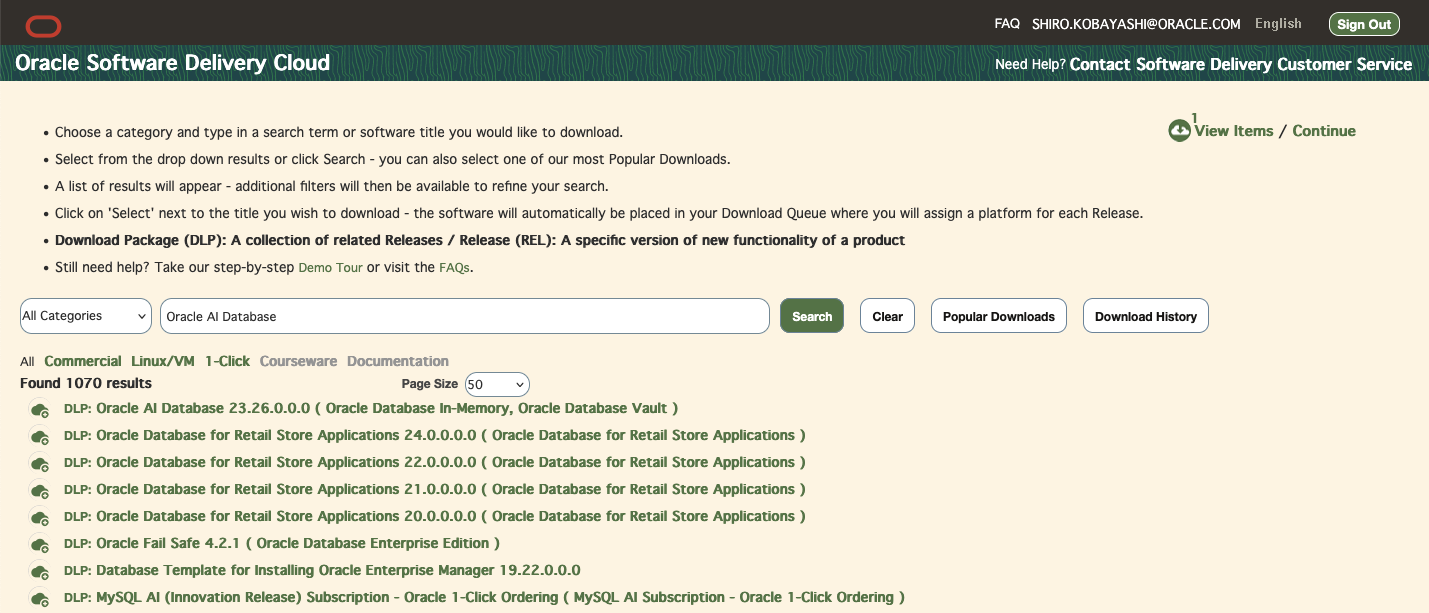This screenshot has width=1429, height=613.
Task: Open the Page Size dropdown
Action: [497, 385]
